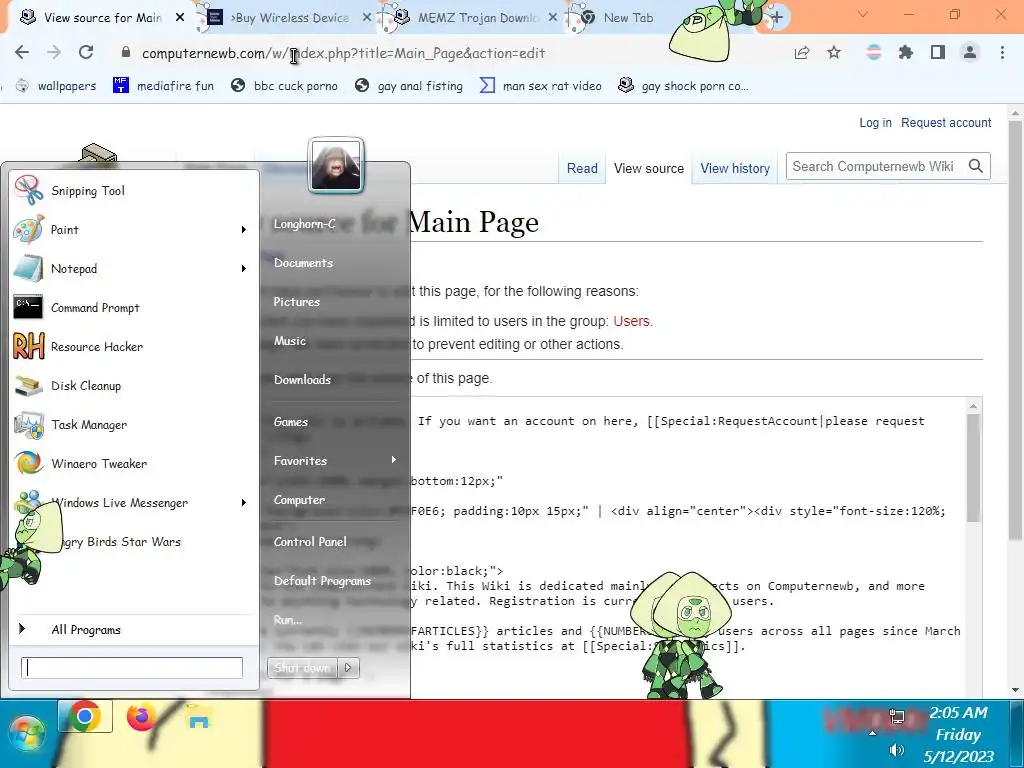1024x768 pixels.
Task: Bookmark this page with the star icon
Action: (x=834, y=52)
